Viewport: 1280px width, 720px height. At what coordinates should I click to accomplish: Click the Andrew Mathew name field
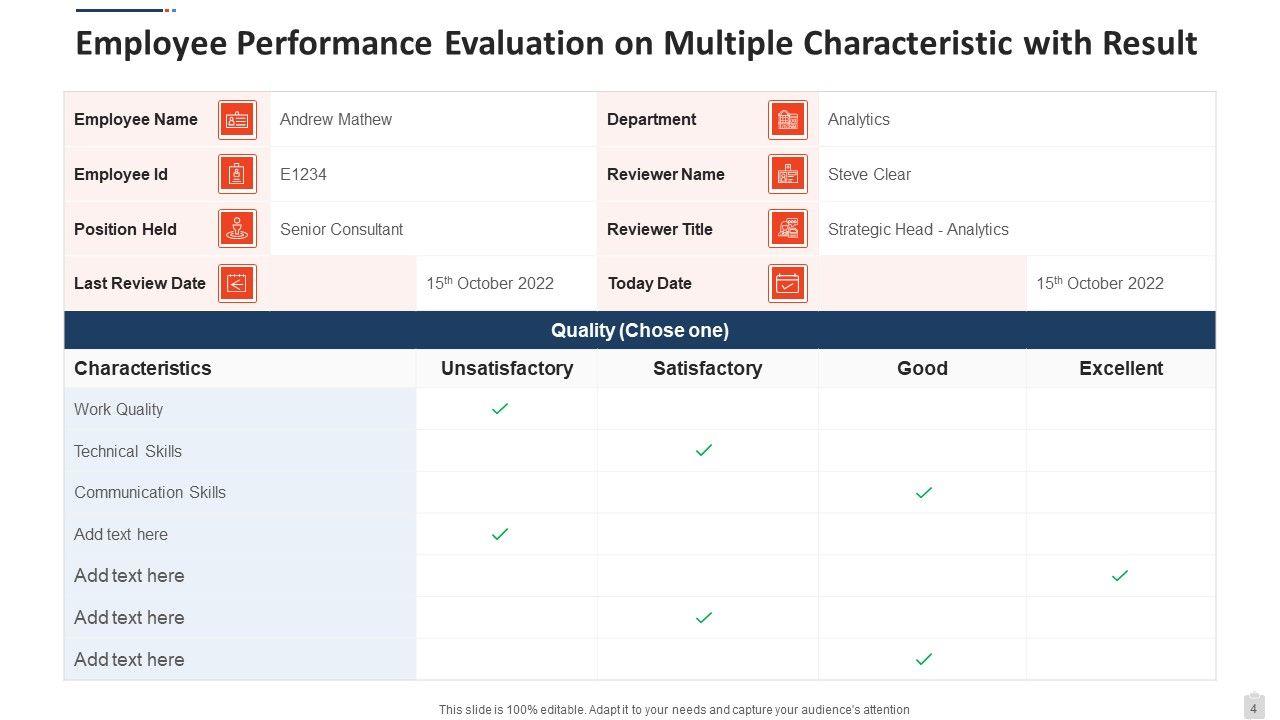(x=336, y=119)
